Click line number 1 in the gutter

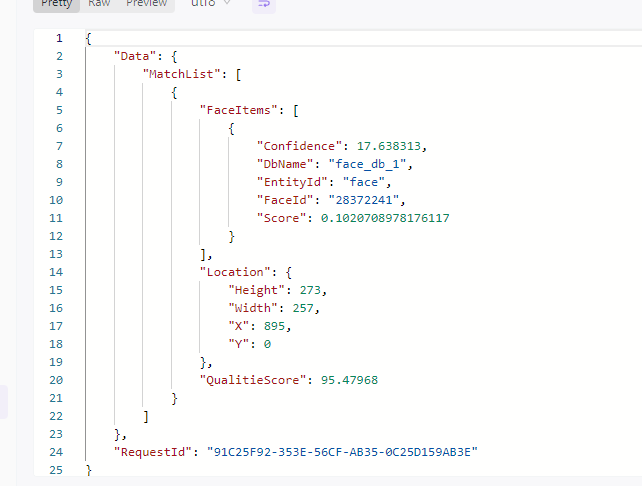tap(59, 38)
